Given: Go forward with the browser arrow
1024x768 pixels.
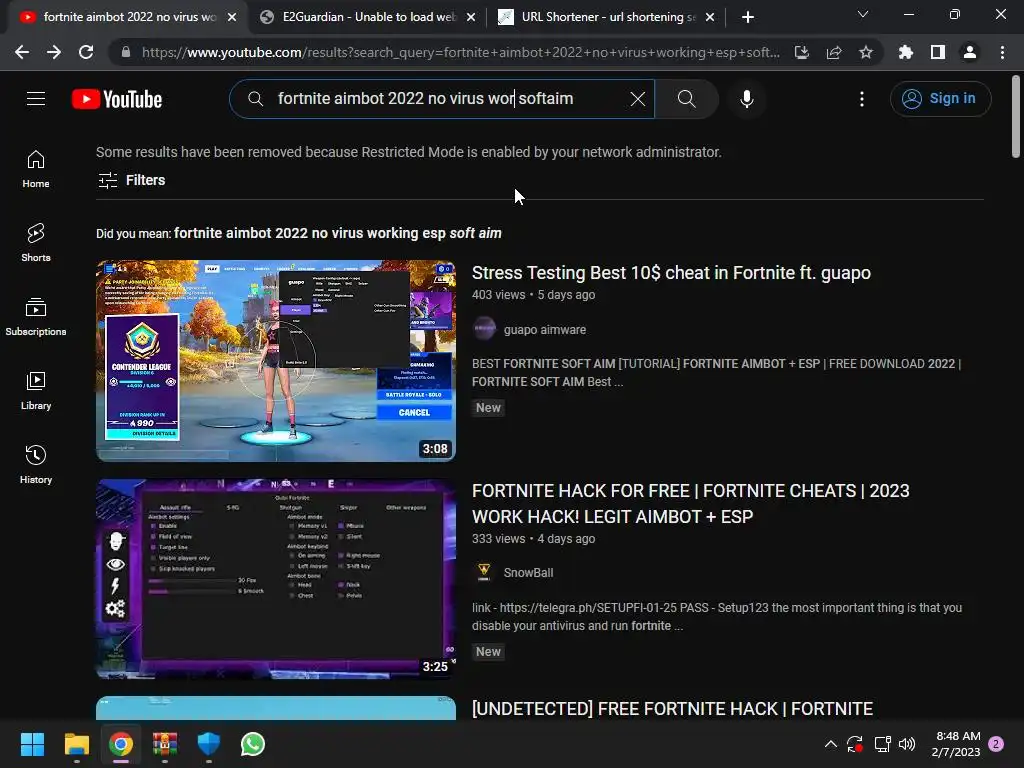Looking at the screenshot, I should coord(54,52).
